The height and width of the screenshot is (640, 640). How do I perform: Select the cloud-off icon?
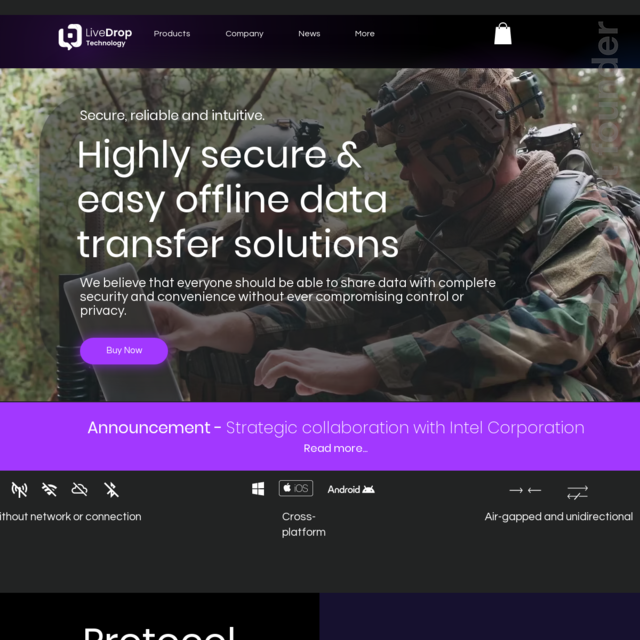pos(79,489)
